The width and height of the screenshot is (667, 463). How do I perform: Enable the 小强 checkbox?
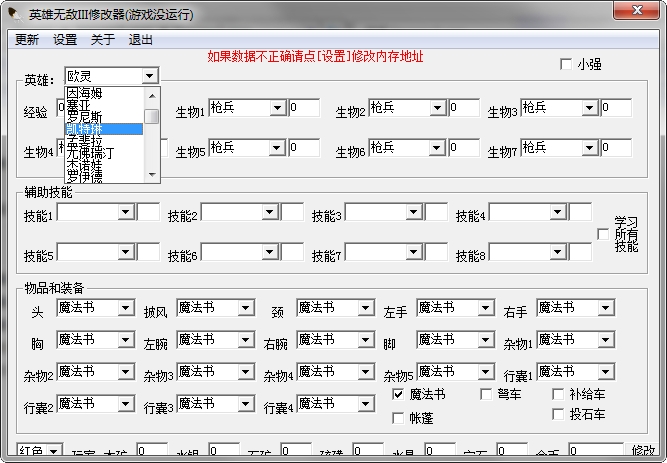566,64
